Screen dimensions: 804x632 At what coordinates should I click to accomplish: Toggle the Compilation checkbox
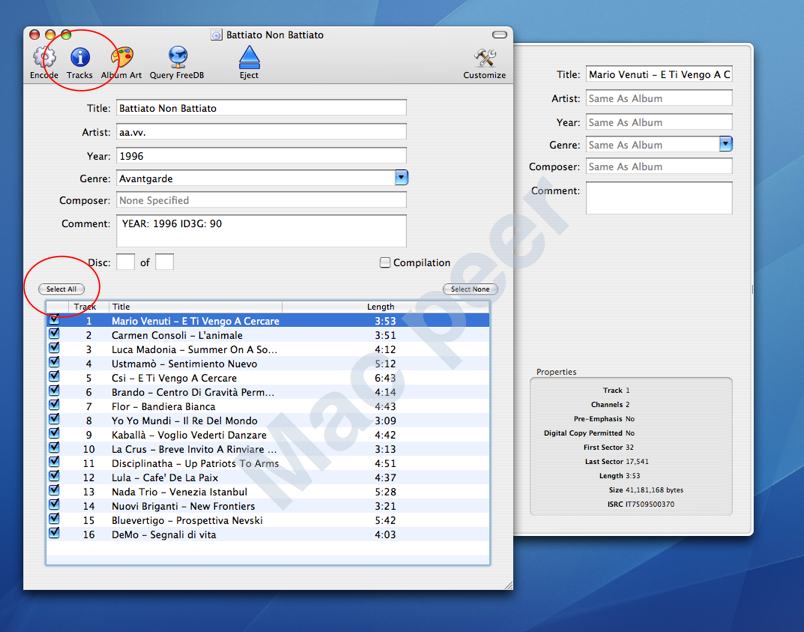[x=385, y=262]
